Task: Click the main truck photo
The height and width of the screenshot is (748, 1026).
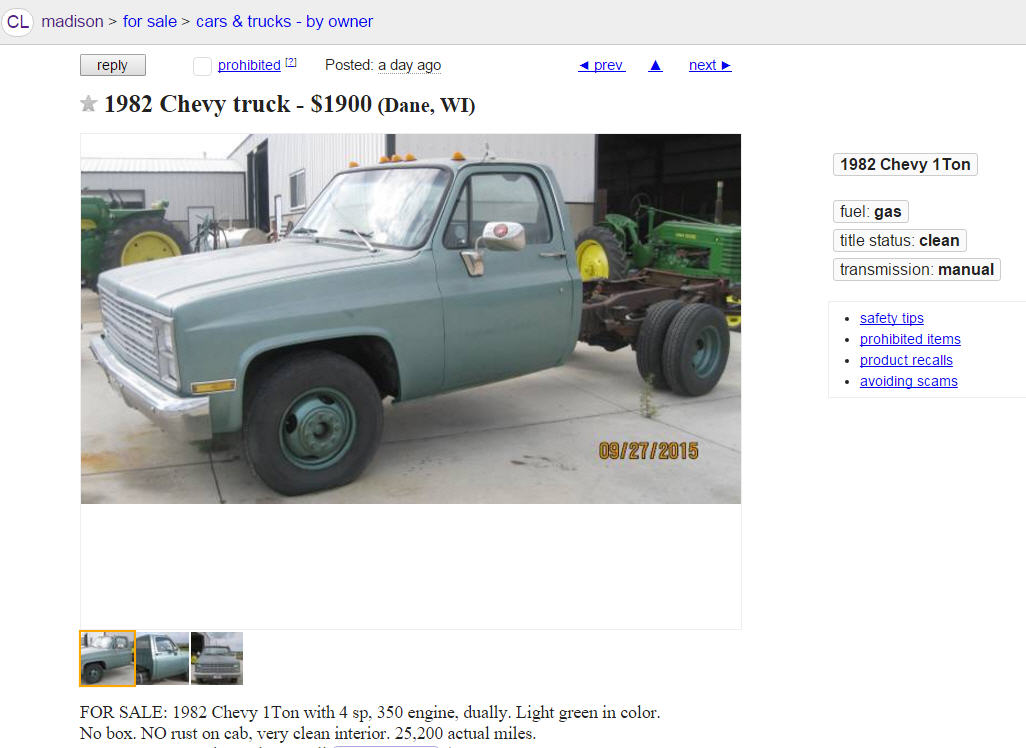Action: point(411,319)
